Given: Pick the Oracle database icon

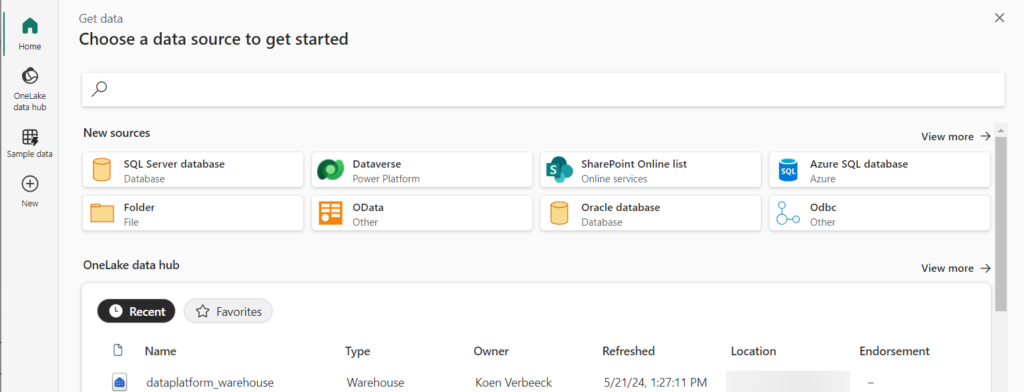Looking at the screenshot, I should click(x=559, y=214).
